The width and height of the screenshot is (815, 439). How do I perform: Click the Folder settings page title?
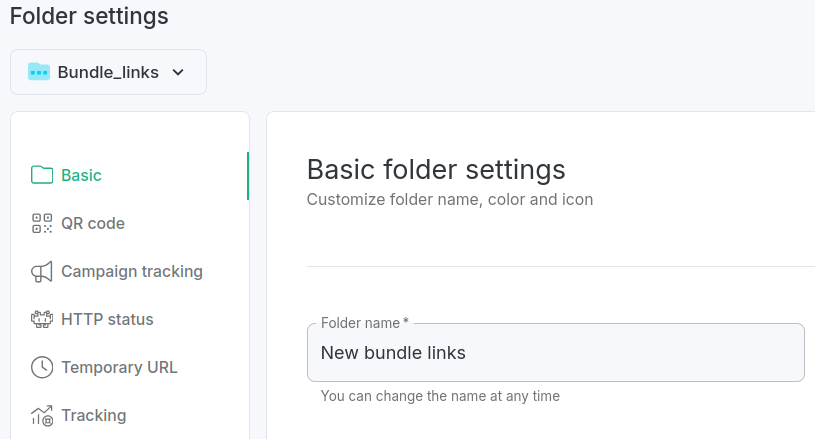coord(89,17)
